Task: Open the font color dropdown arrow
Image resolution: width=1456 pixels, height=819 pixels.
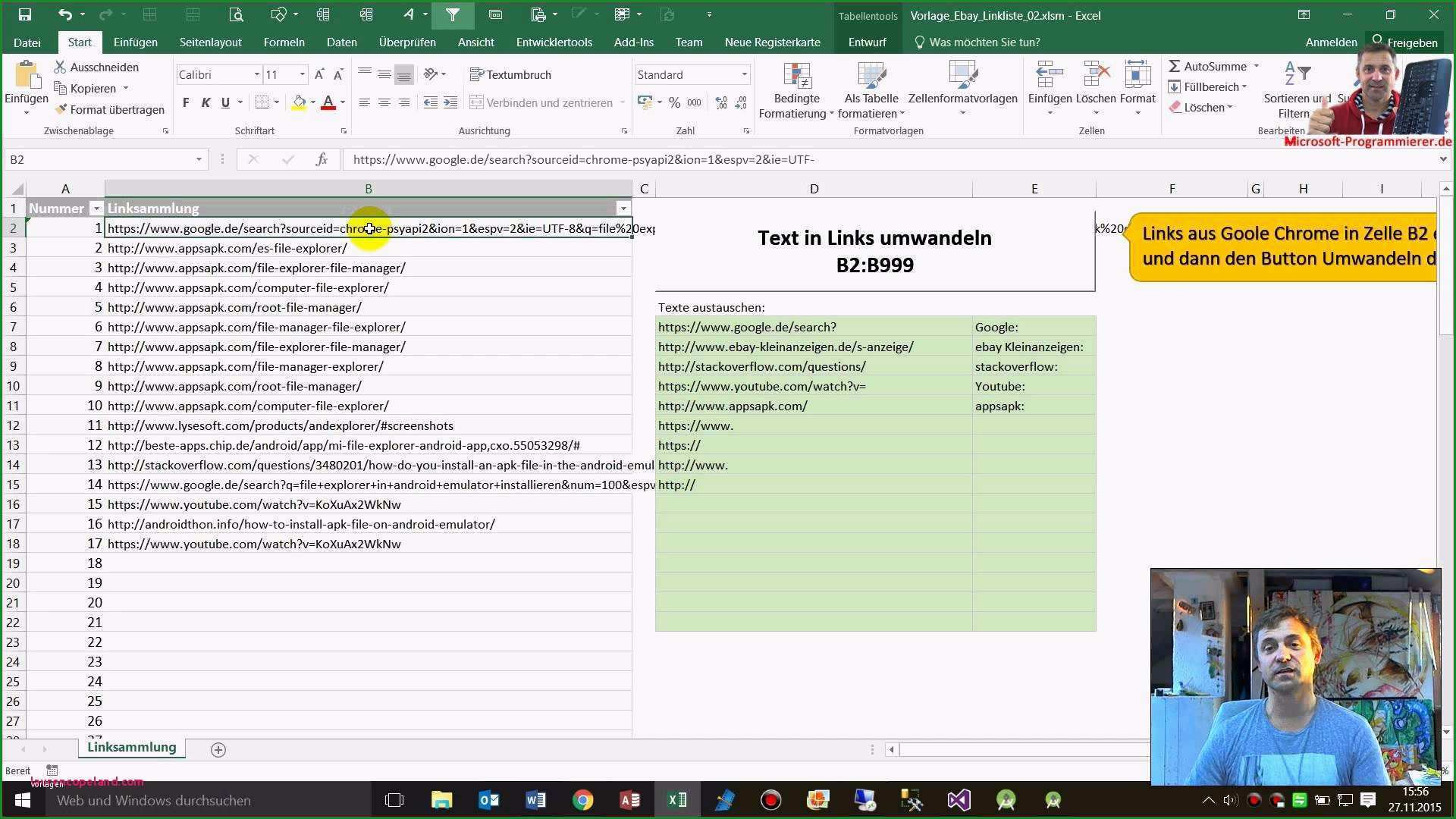Action: coord(343,102)
